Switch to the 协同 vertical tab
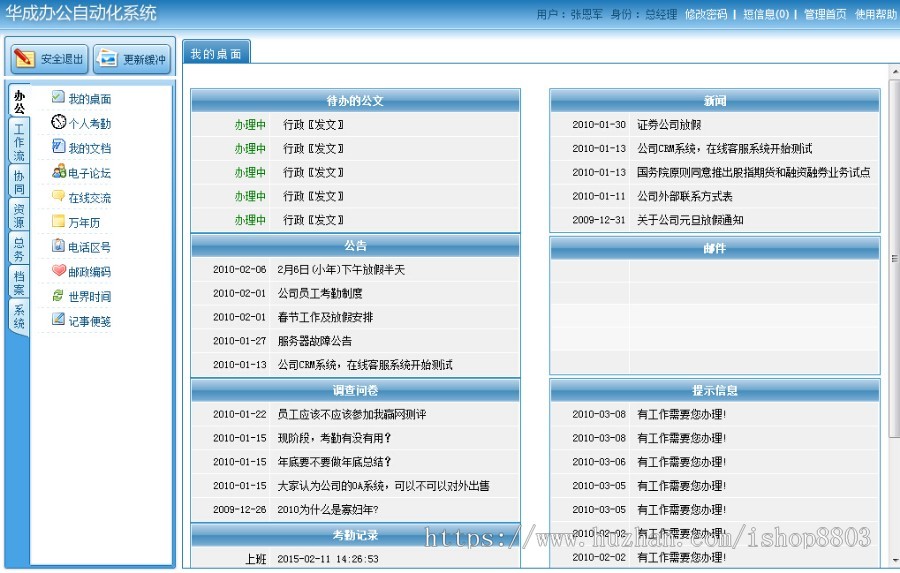 click(x=19, y=182)
